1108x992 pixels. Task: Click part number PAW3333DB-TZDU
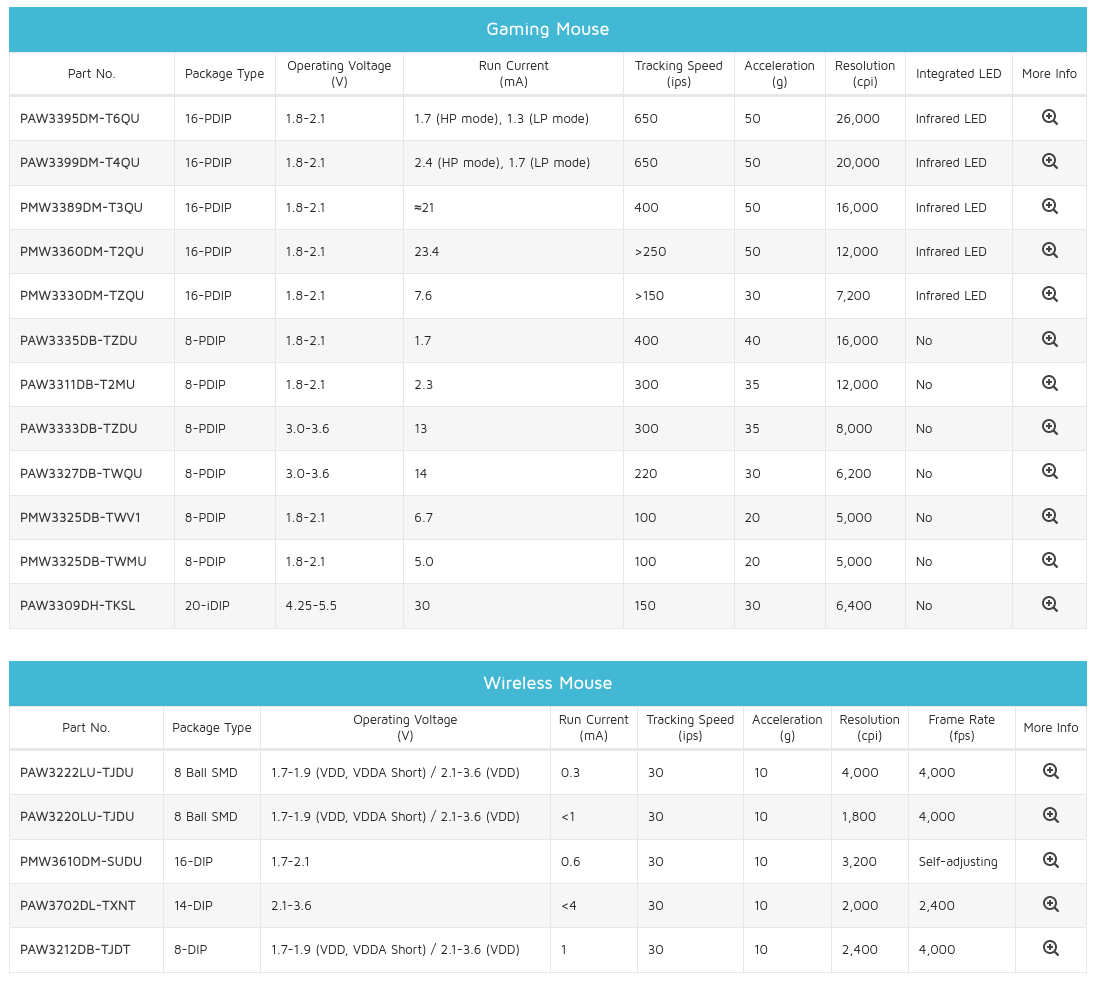pyautogui.click(x=78, y=428)
